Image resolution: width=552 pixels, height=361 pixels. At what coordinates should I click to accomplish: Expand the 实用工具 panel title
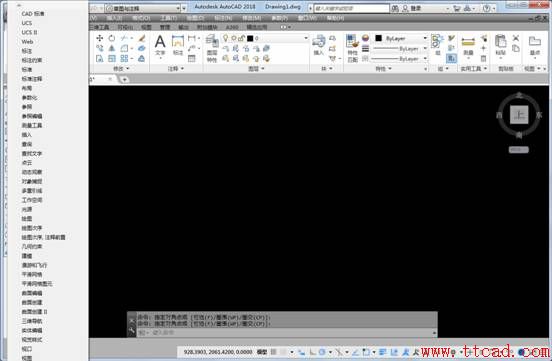(x=473, y=69)
